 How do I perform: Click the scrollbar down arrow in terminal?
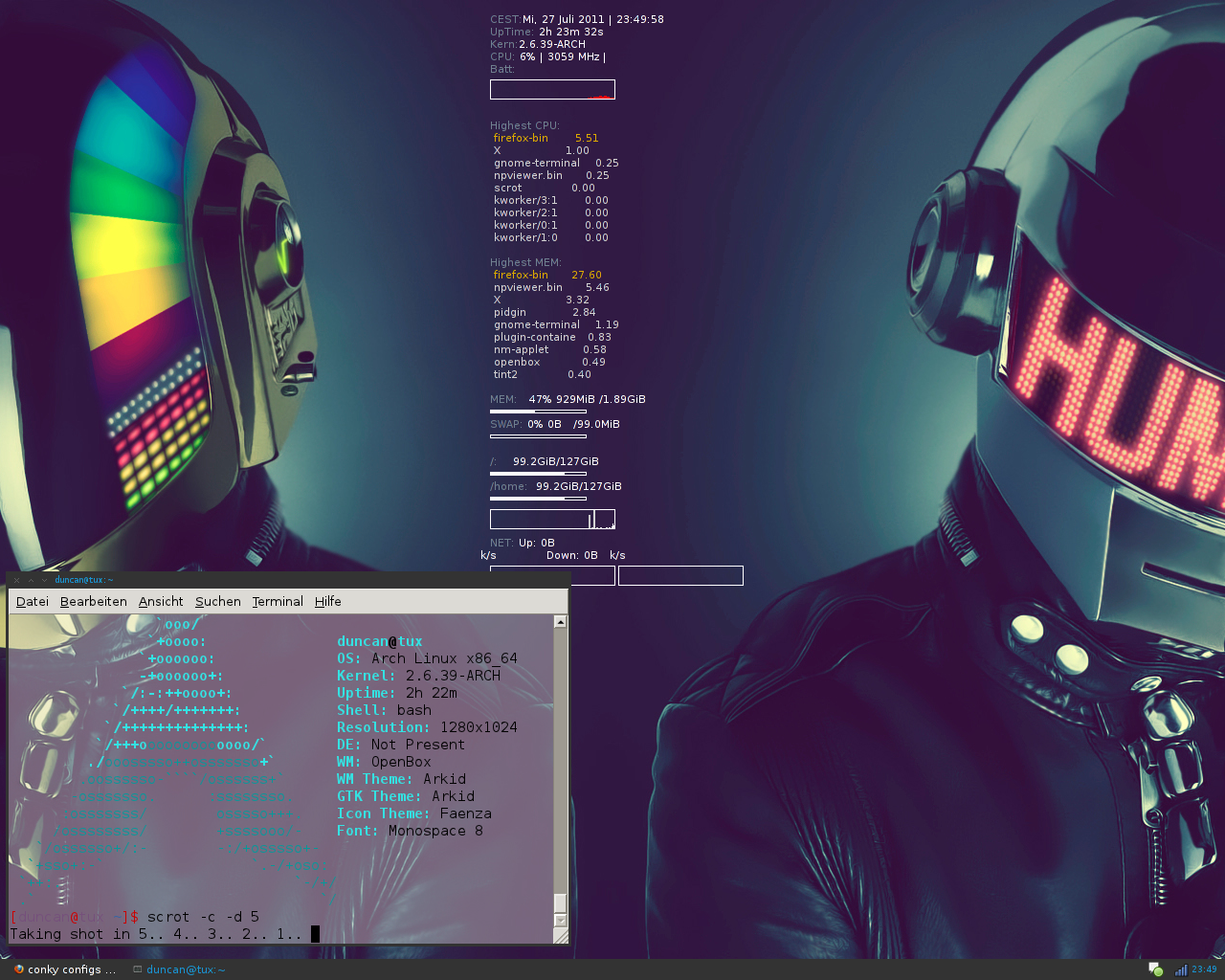click(x=560, y=920)
